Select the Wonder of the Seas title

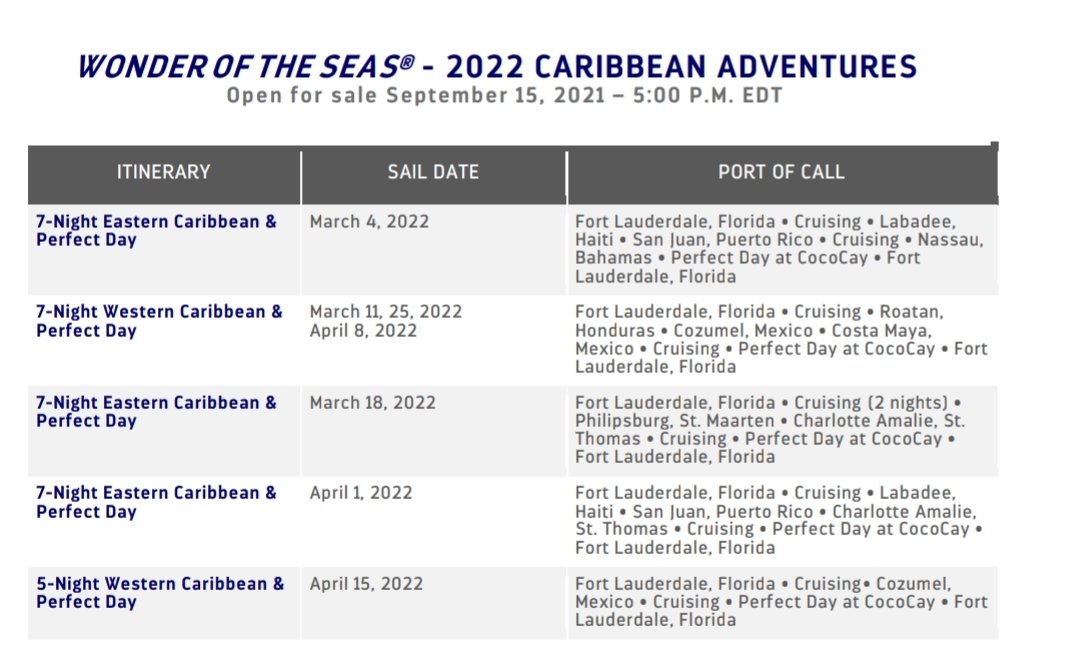(497, 67)
